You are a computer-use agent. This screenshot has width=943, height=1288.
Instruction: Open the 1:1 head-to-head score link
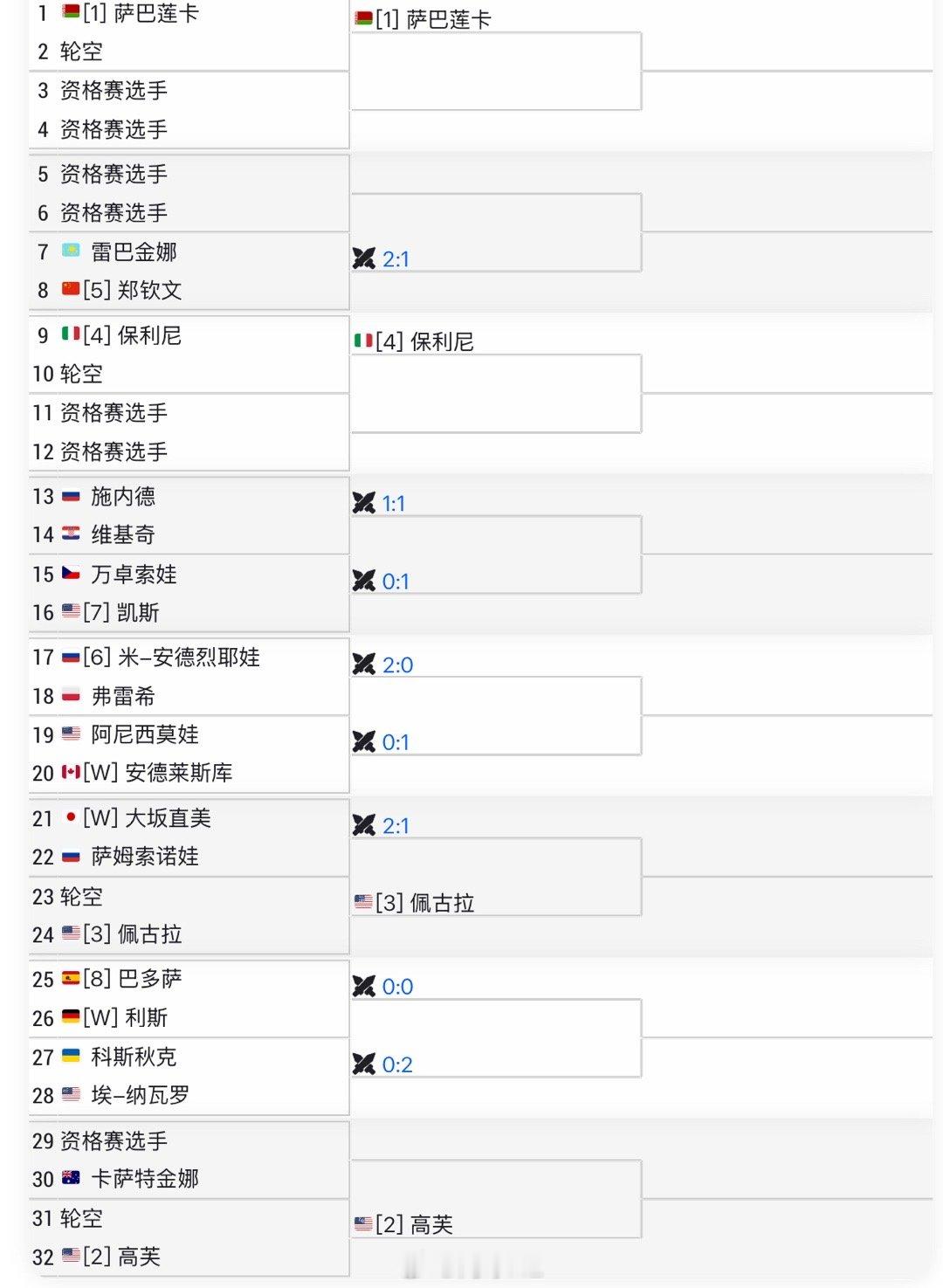pyautogui.click(x=394, y=503)
